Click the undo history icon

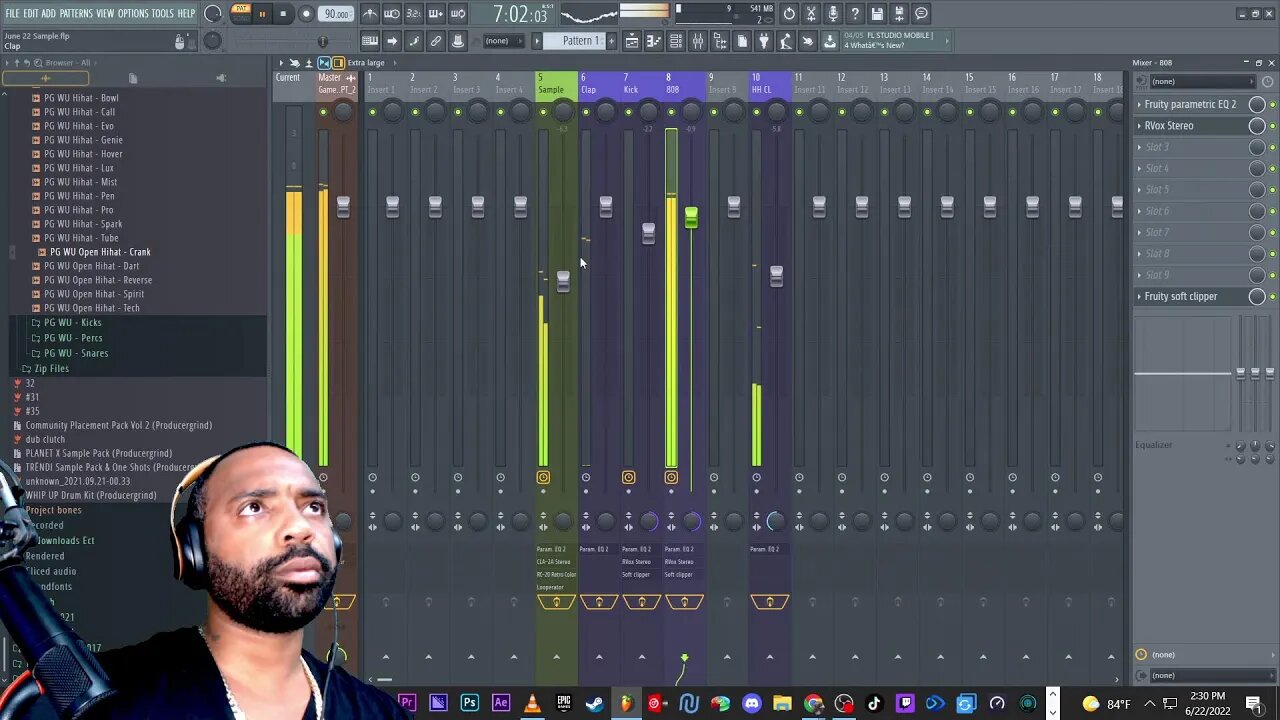[x=789, y=14]
